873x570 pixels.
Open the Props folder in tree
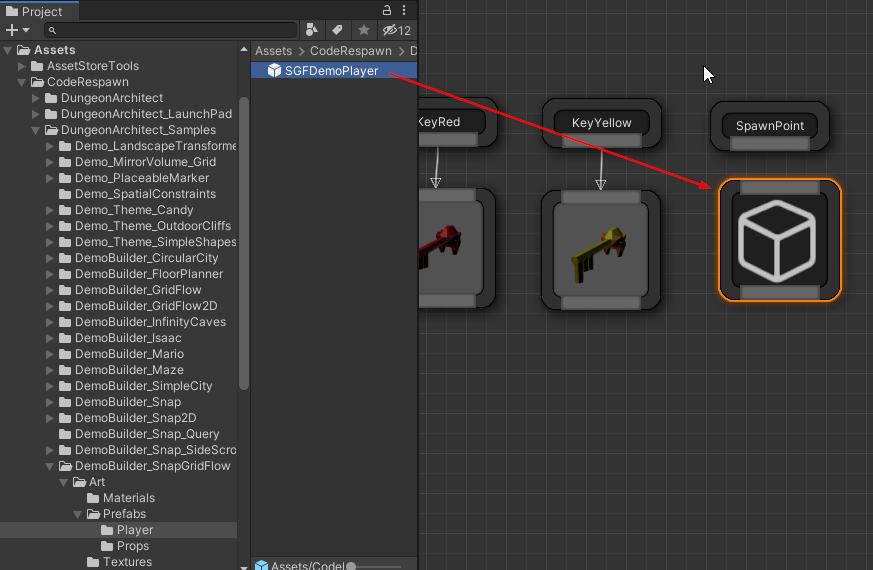tap(132, 546)
